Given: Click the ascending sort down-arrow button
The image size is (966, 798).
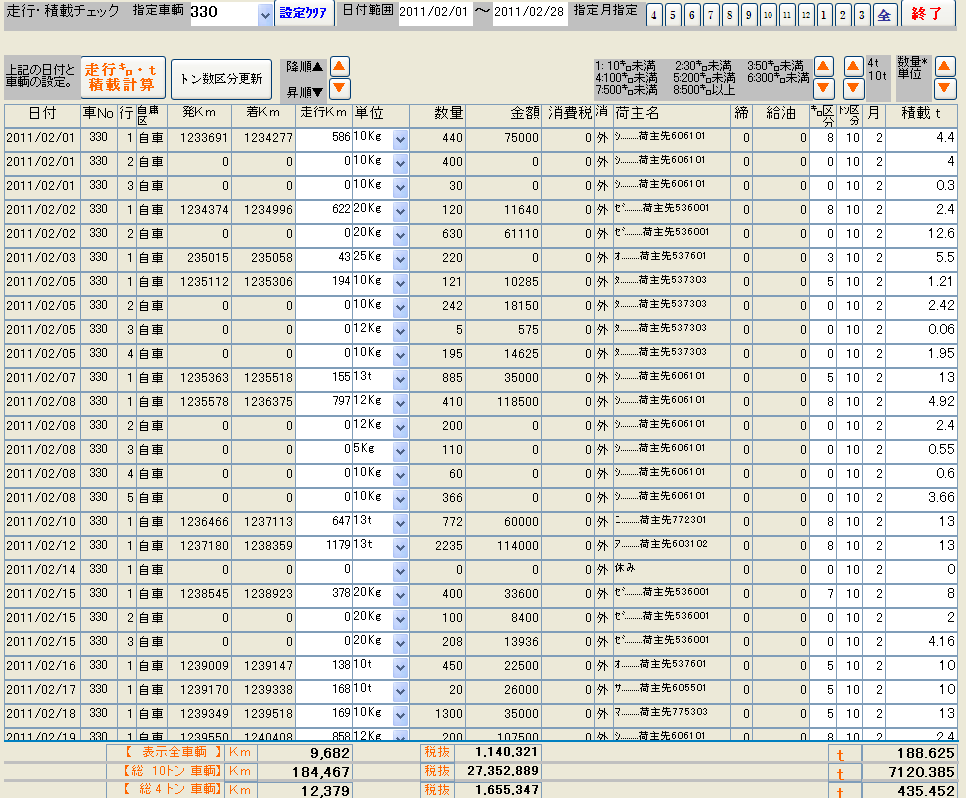Looking at the screenshot, I should (340, 89).
